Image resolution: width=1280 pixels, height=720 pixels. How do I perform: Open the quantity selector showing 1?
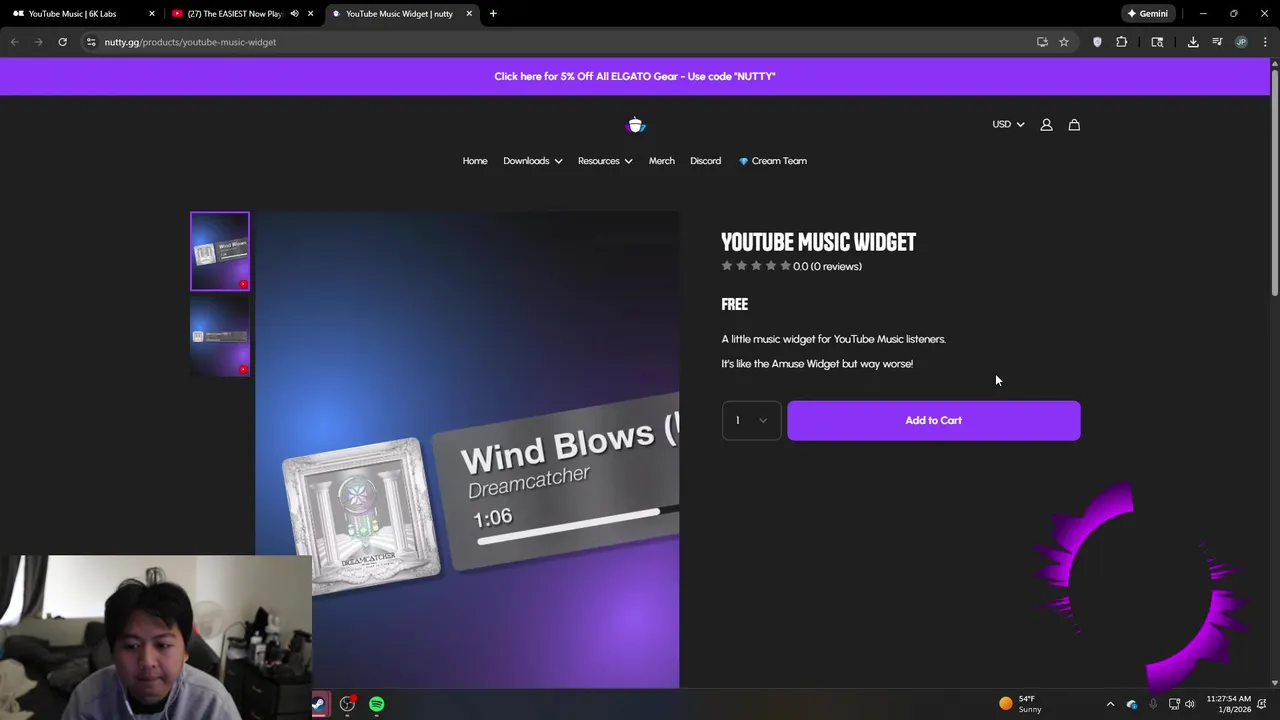(751, 421)
